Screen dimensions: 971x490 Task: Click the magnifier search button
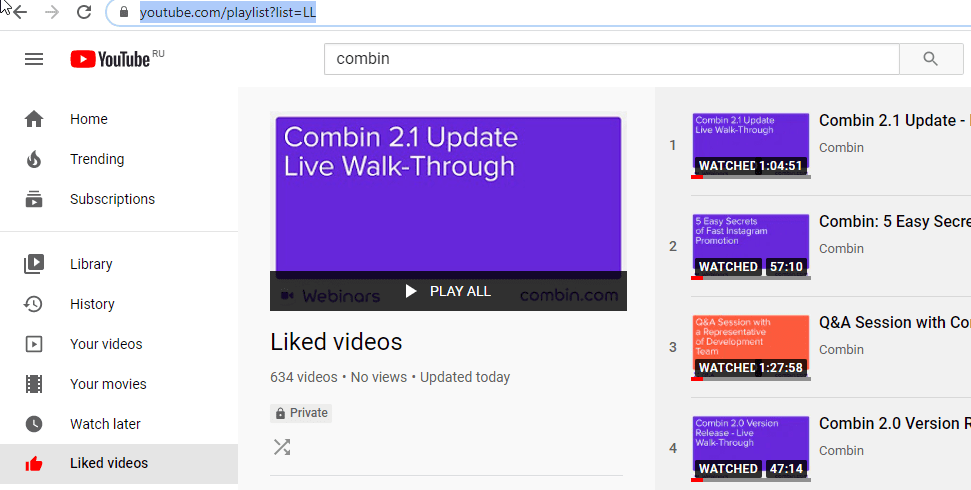[x=930, y=59]
